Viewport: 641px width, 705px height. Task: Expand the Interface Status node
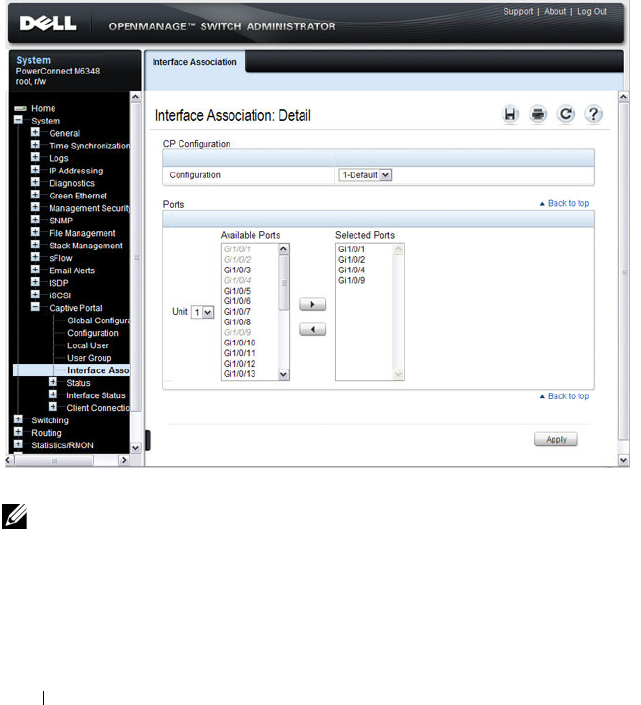[x=53, y=394]
